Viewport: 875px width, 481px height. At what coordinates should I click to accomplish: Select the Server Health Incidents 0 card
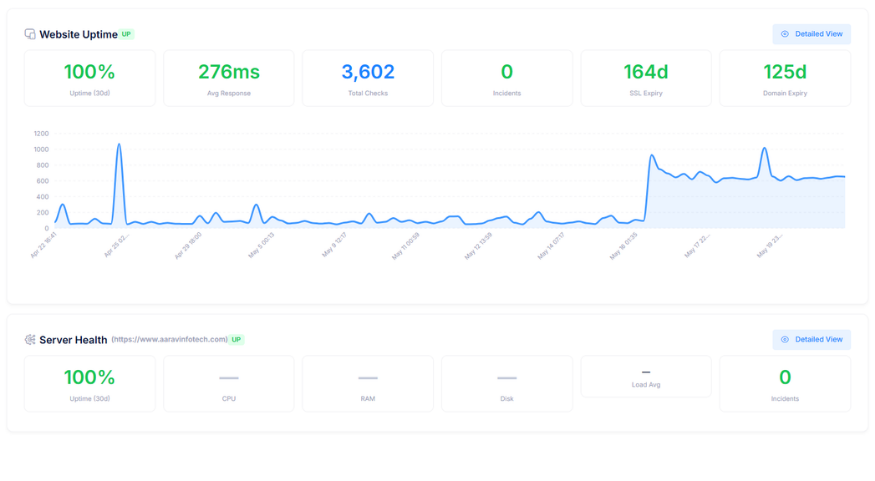click(x=785, y=384)
